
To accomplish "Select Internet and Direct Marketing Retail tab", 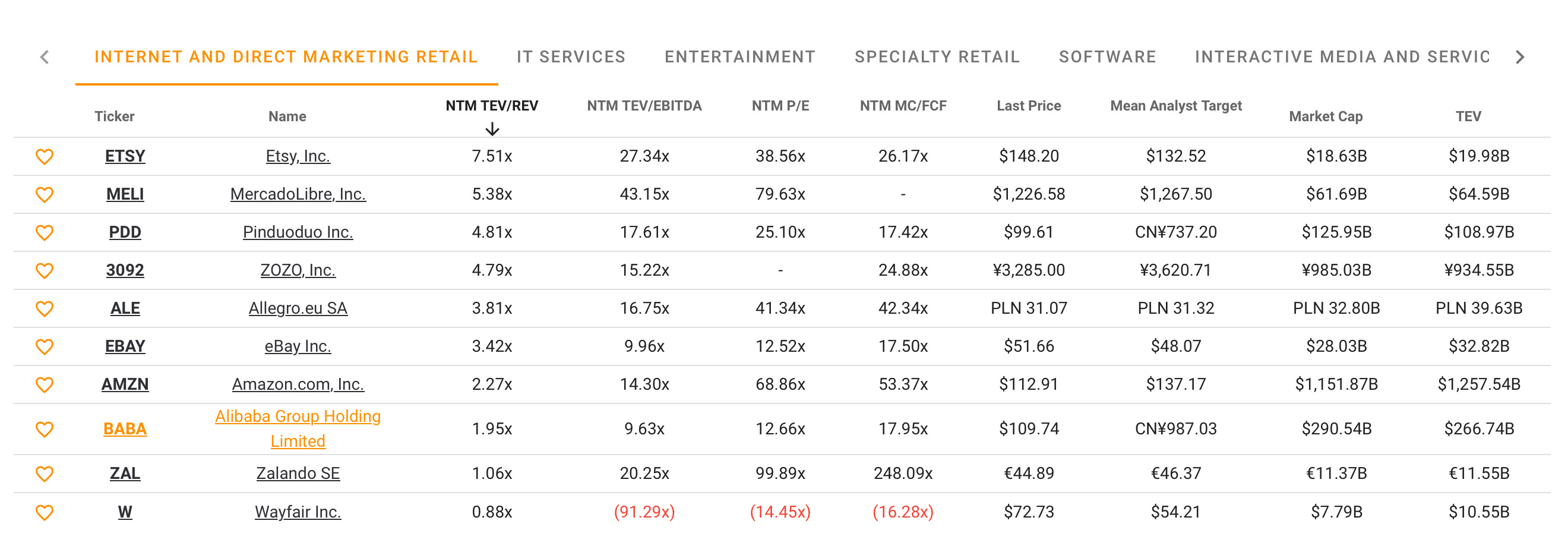I will click(x=286, y=56).
